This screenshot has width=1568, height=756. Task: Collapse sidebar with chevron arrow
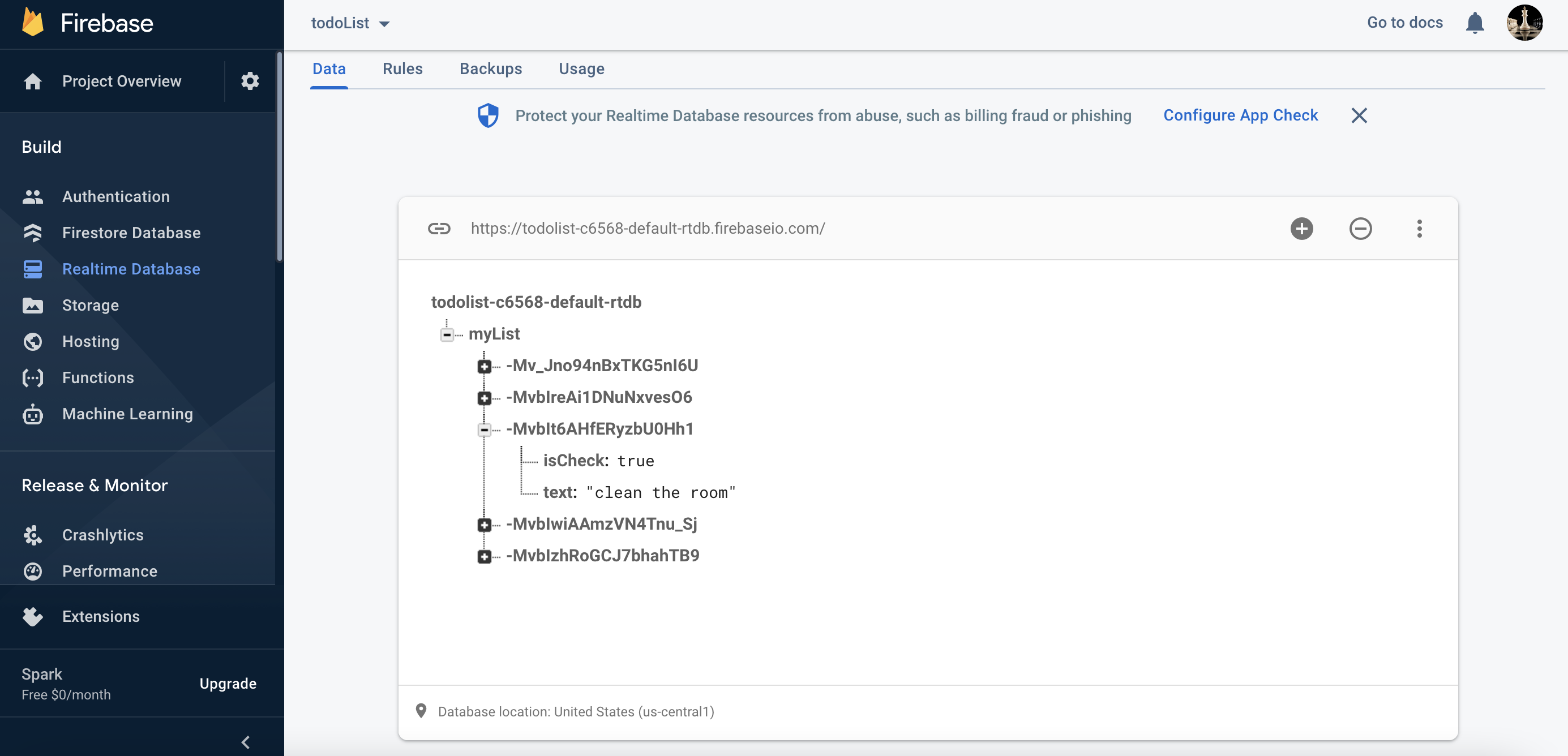click(x=246, y=741)
